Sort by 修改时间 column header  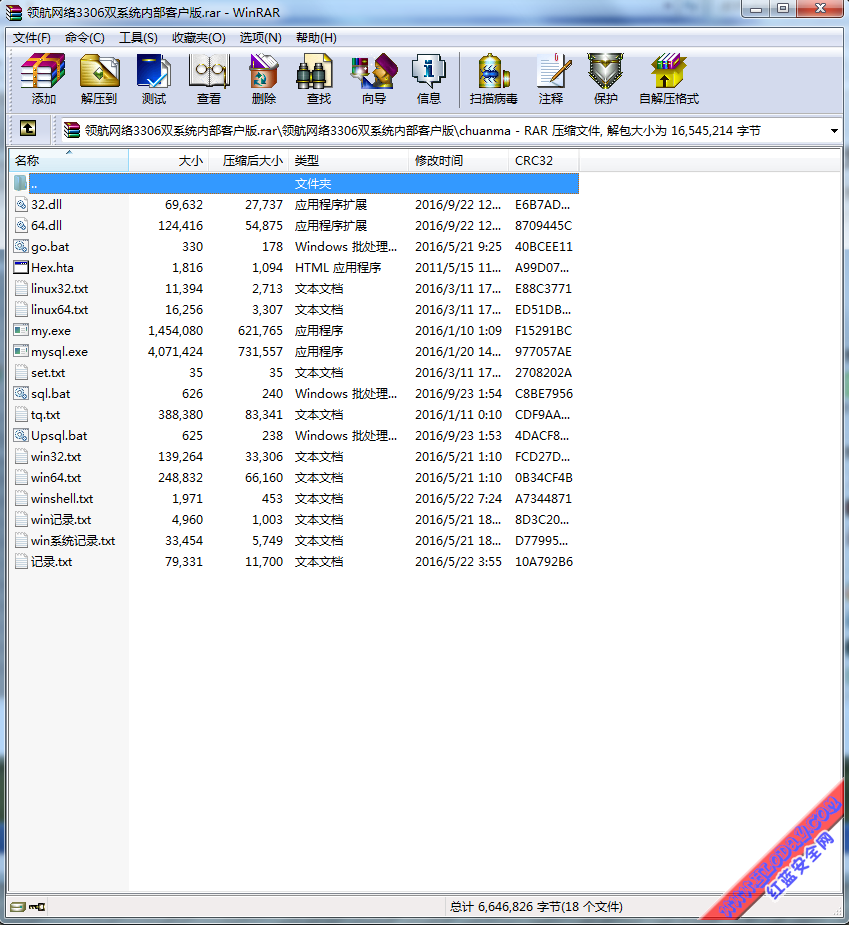pos(458,160)
